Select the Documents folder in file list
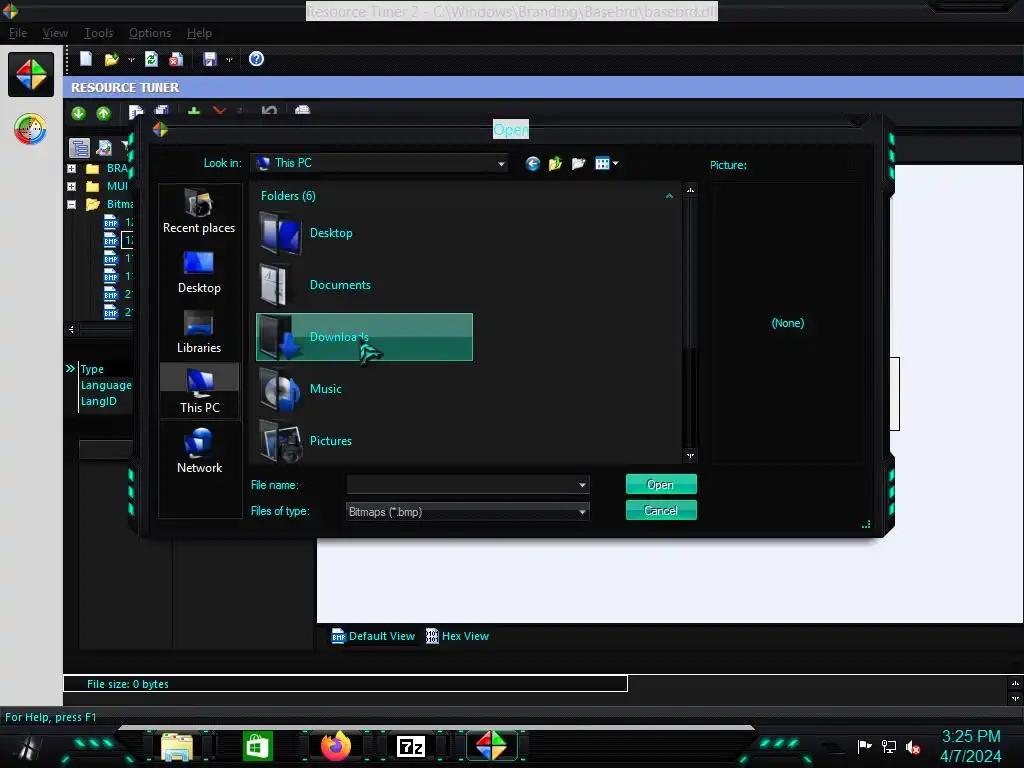The image size is (1024, 768). (x=364, y=285)
